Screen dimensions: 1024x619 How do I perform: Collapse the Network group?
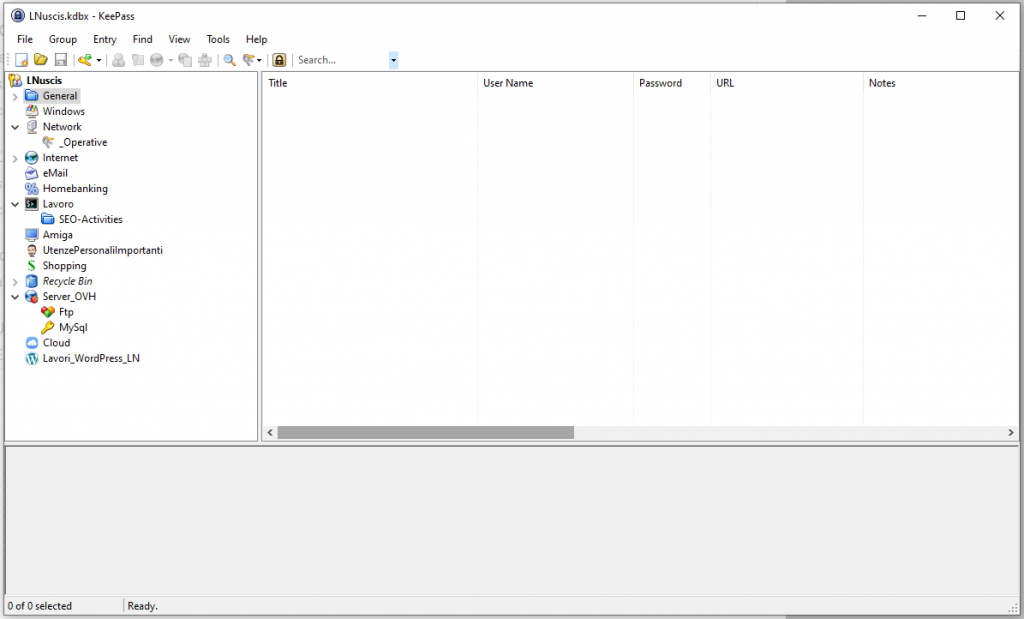(15, 127)
